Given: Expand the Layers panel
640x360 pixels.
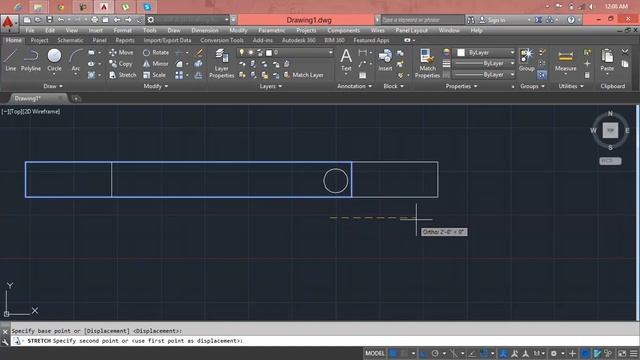Looking at the screenshot, I should click(270, 86).
